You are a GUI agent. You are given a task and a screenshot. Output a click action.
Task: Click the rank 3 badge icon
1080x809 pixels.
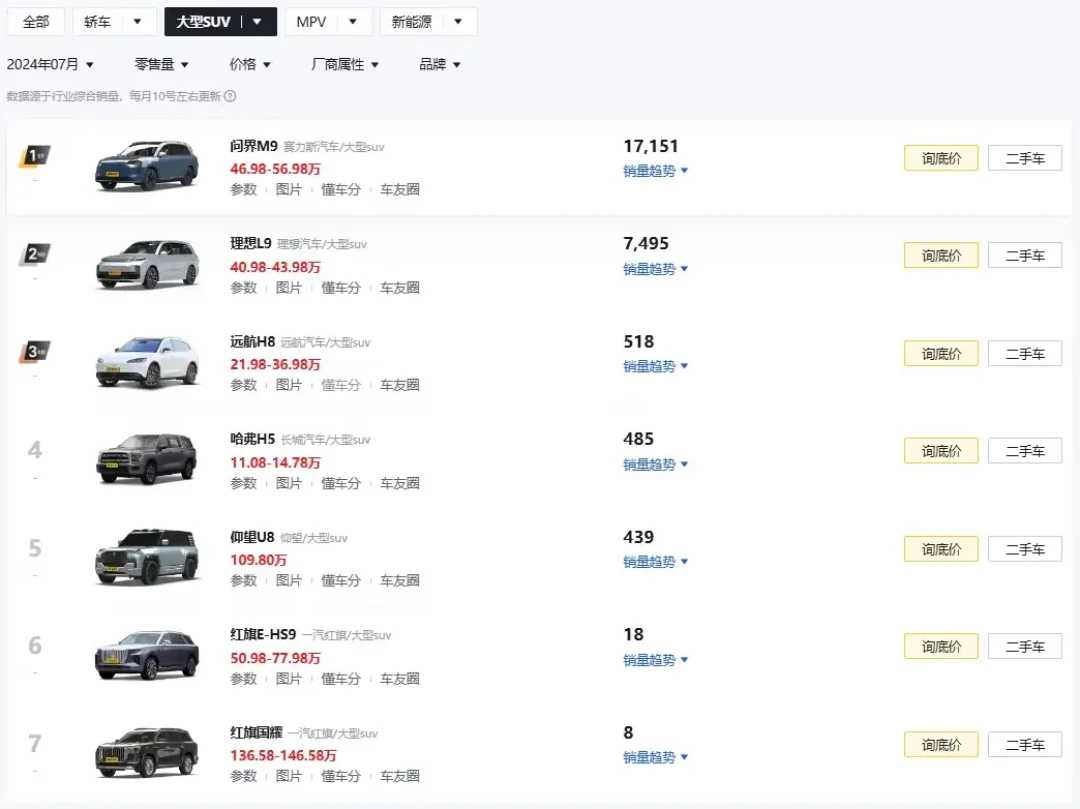pos(34,353)
